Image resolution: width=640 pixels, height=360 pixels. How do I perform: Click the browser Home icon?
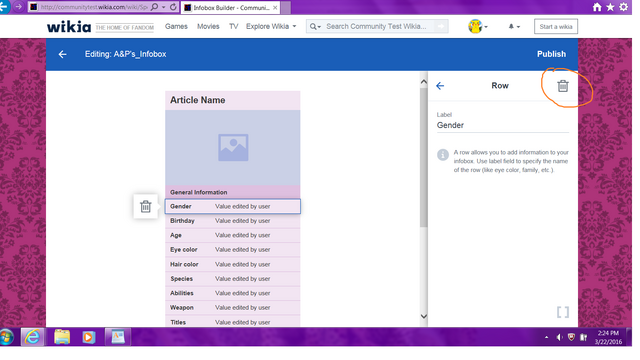pos(597,7)
